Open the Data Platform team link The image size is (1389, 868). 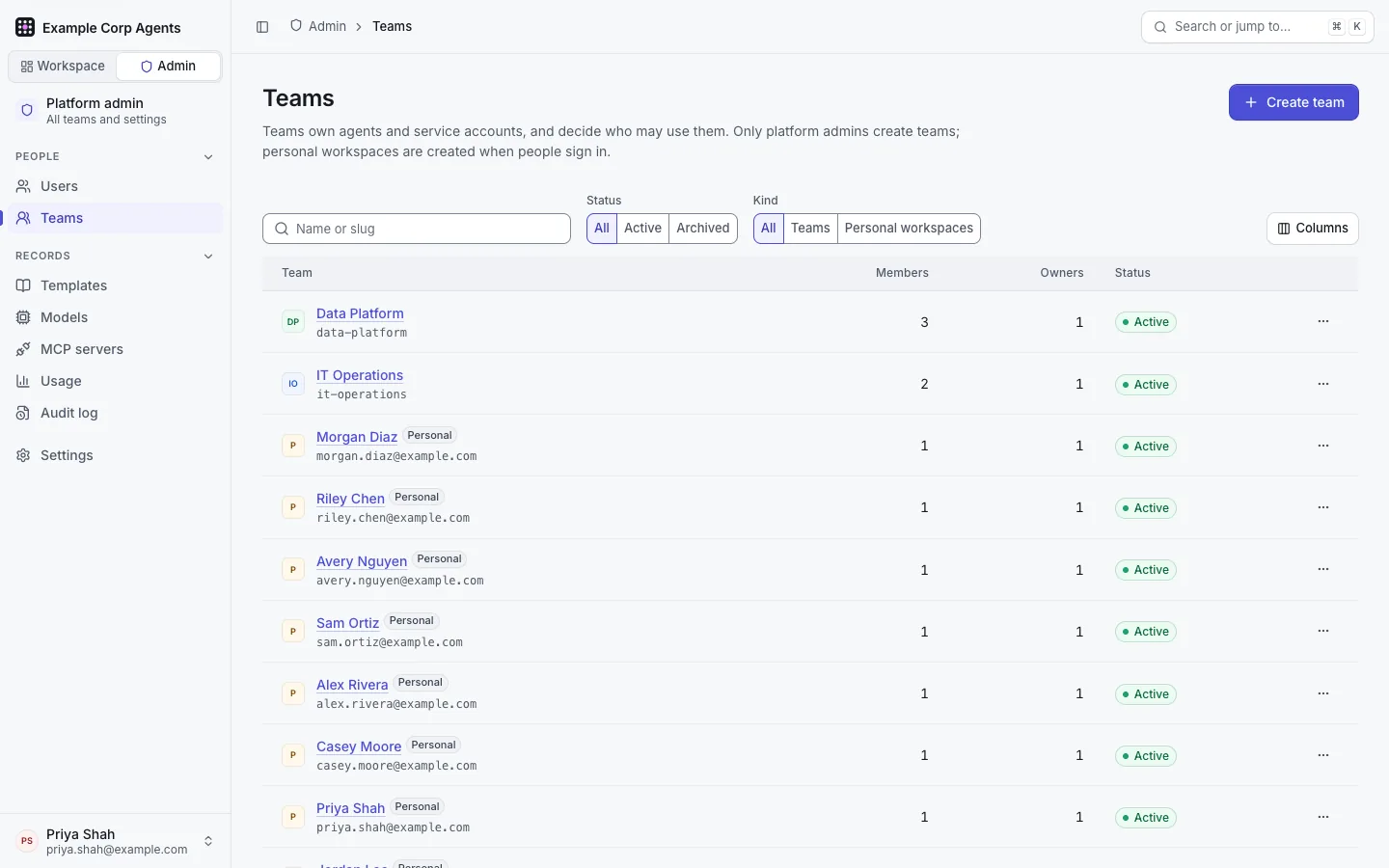[x=360, y=313]
